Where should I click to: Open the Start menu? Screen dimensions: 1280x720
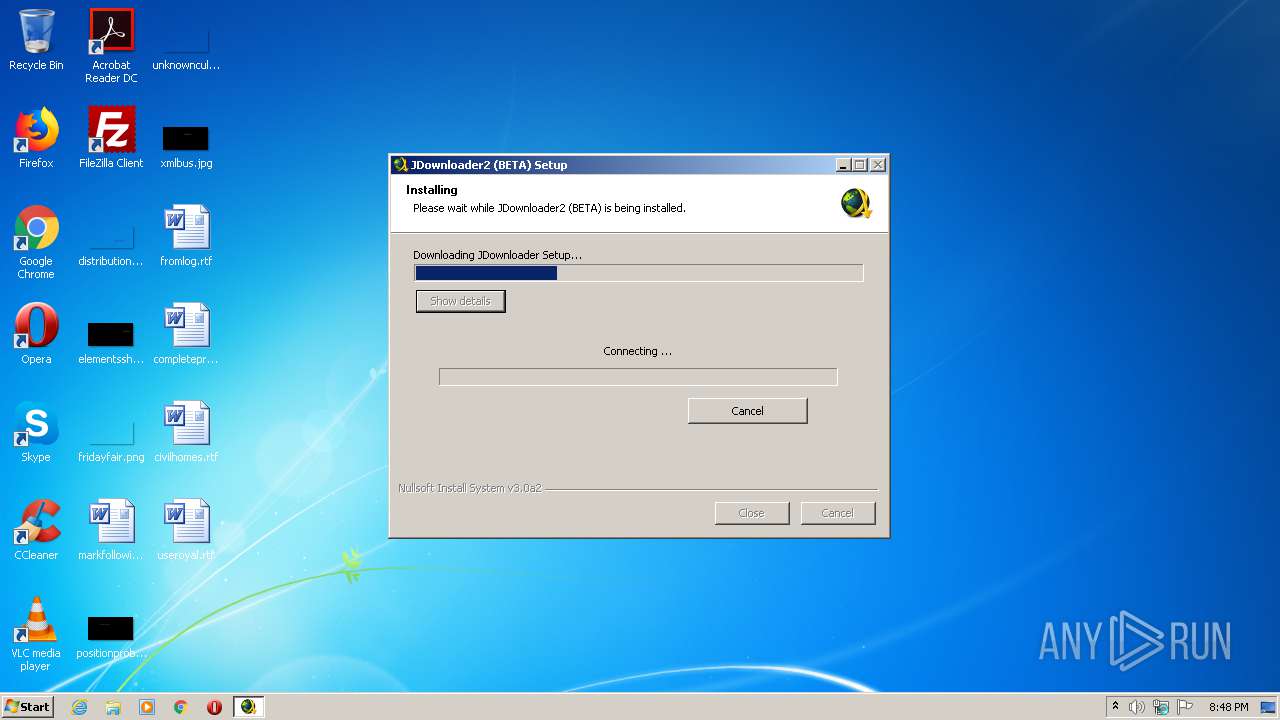click(27, 707)
